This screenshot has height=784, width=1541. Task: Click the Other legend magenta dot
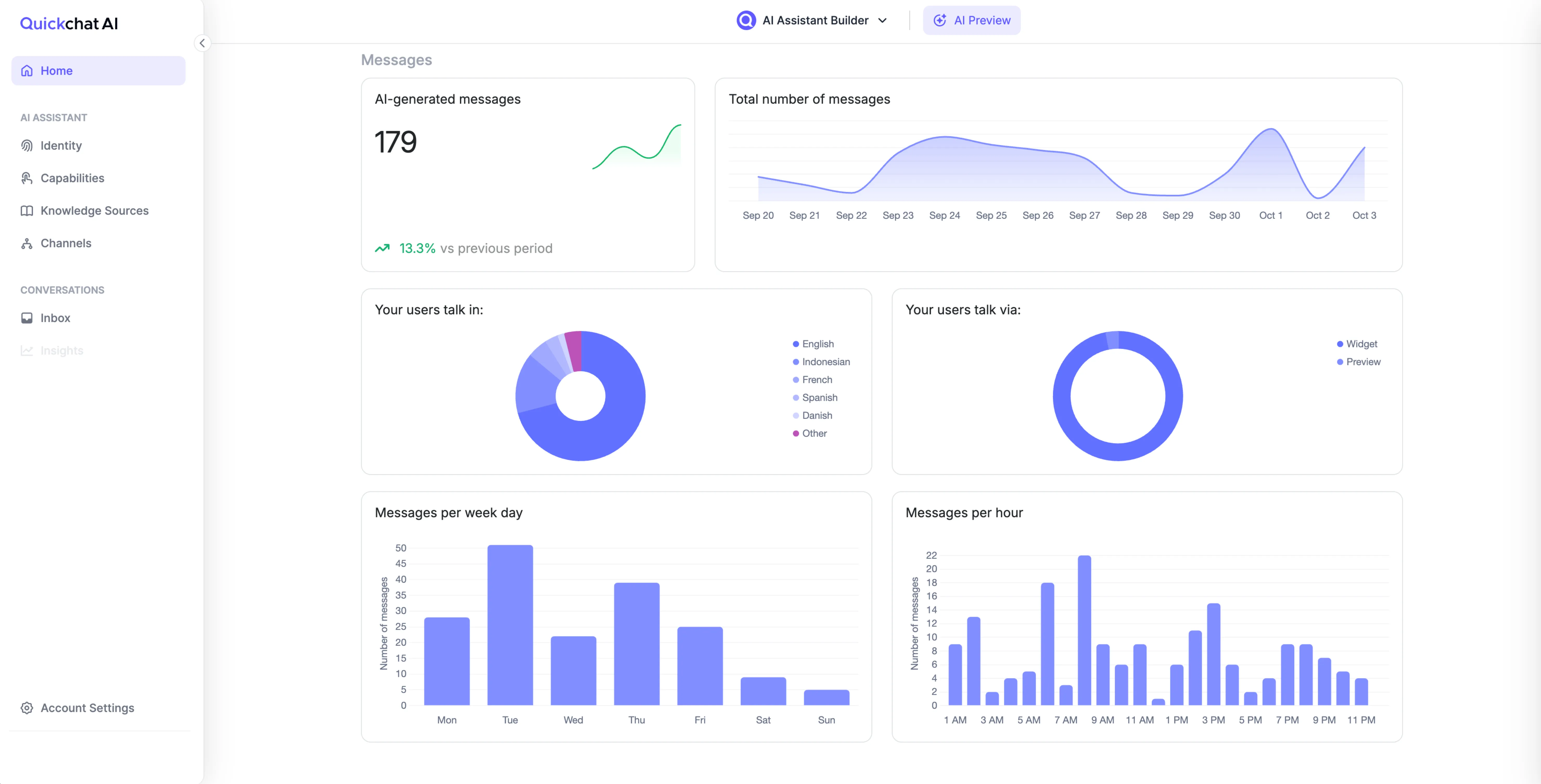pyautogui.click(x=796, y=434)
